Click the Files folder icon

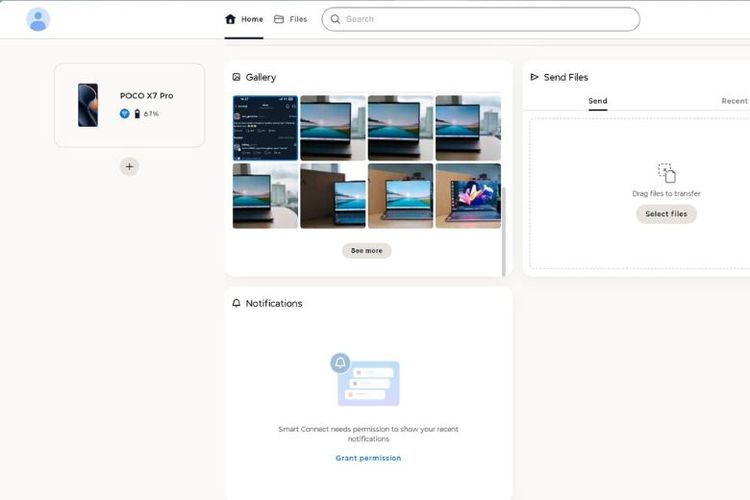coord(279,19)
